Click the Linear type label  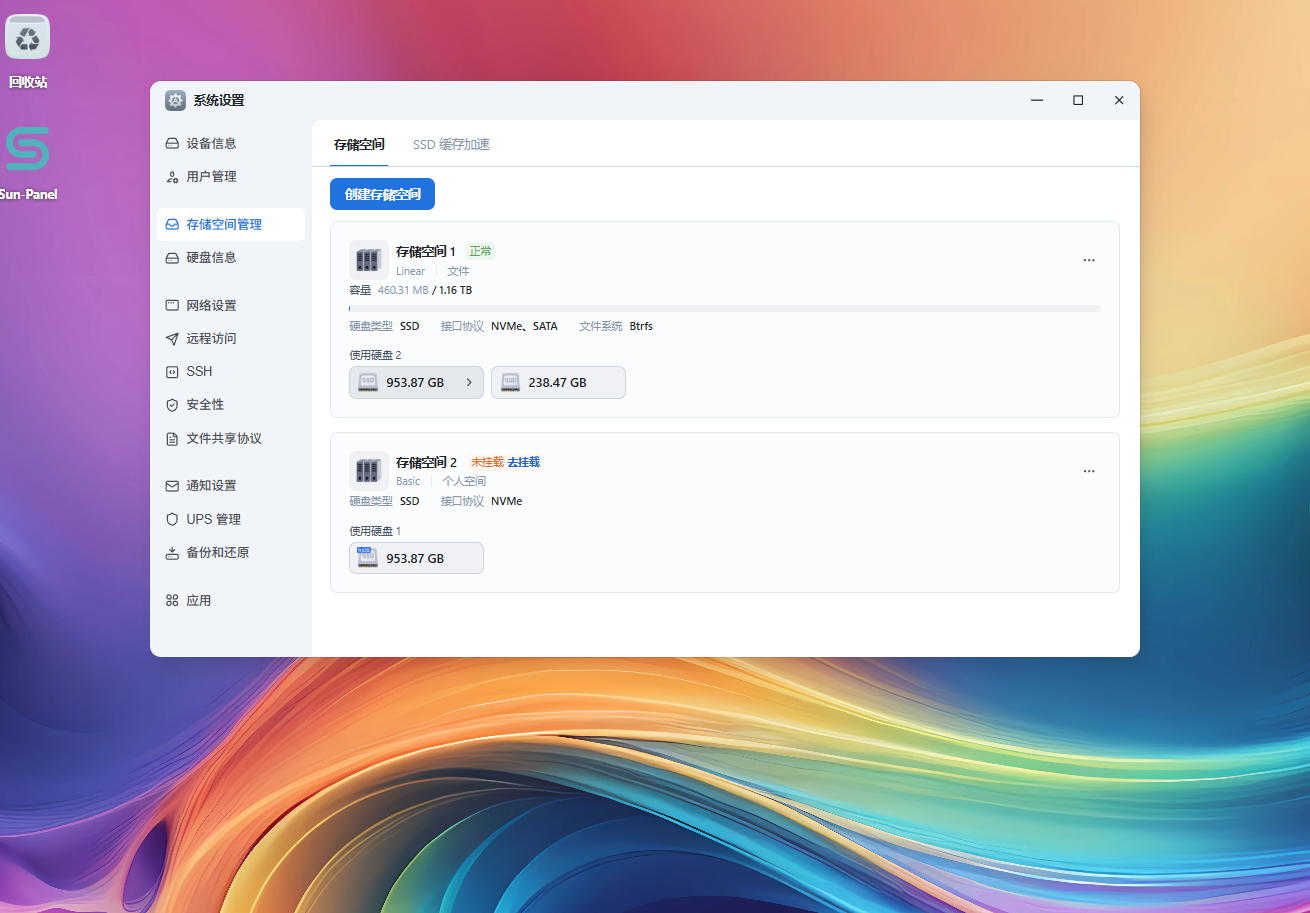(410, 271)
